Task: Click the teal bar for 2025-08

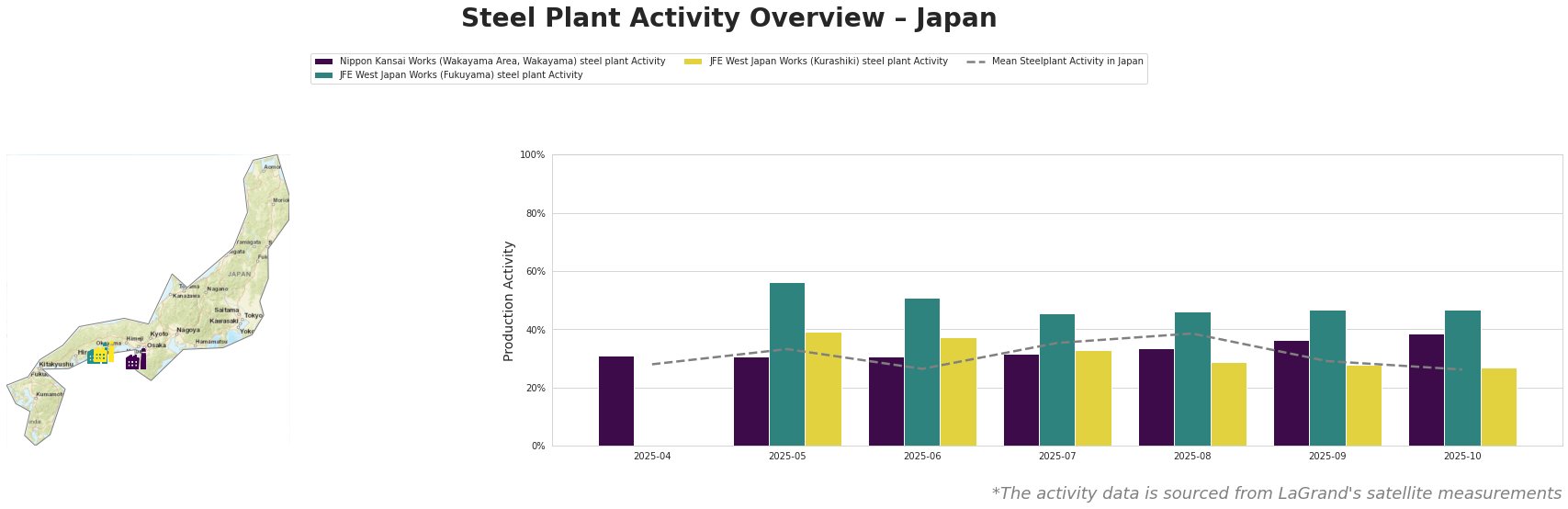Action: coord(1192,379)
